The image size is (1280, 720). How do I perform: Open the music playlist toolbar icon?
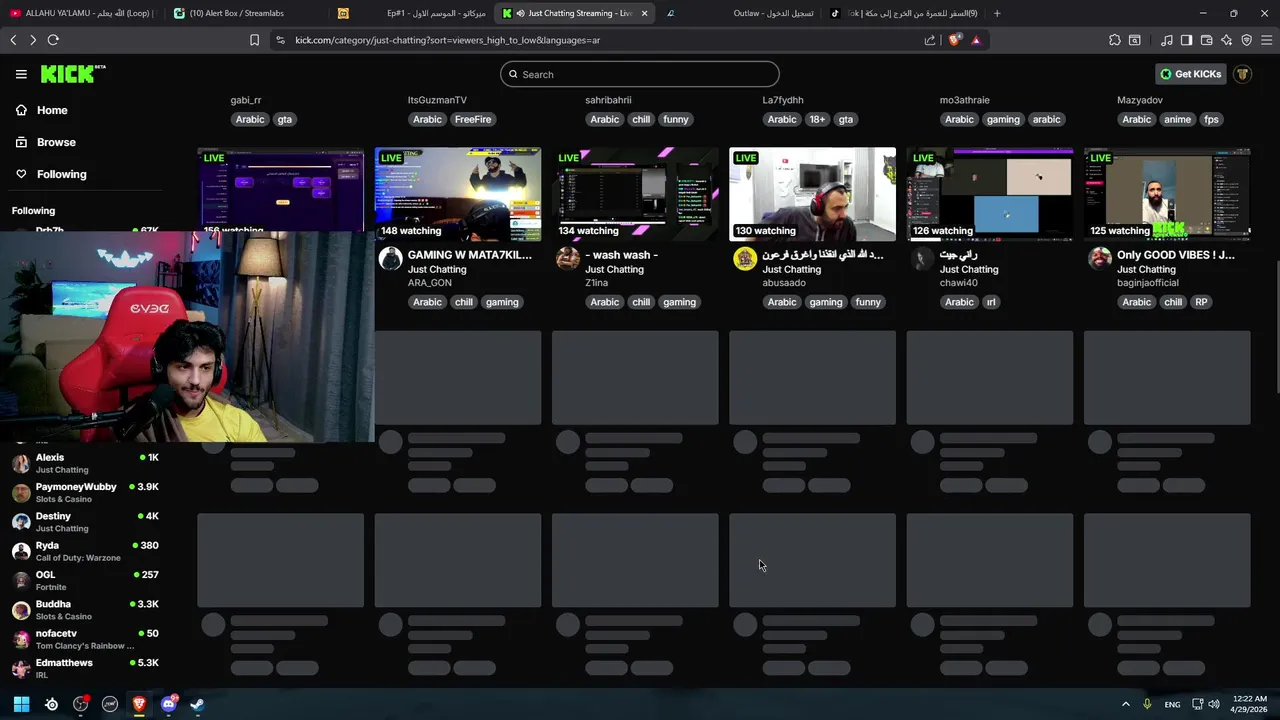click(1167, 40)
